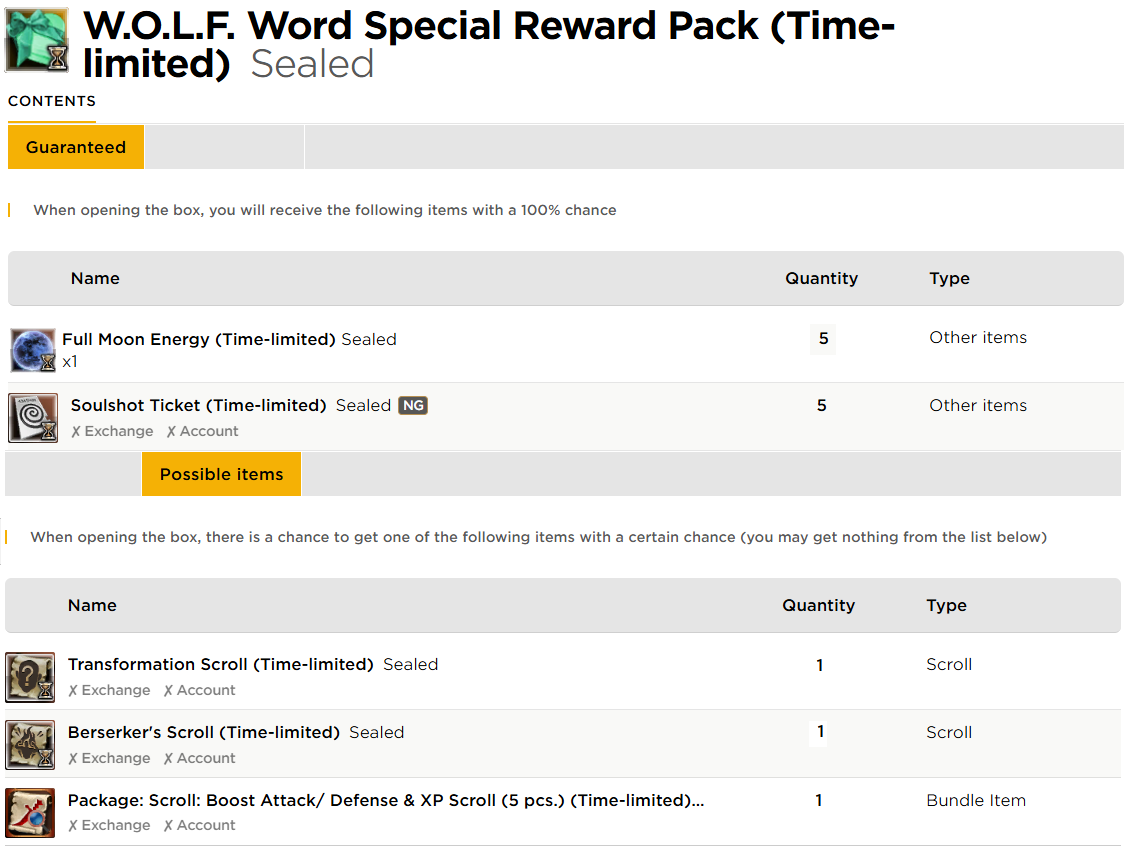Switch to the CONTENTS section tab

click(x=52, y=101)
